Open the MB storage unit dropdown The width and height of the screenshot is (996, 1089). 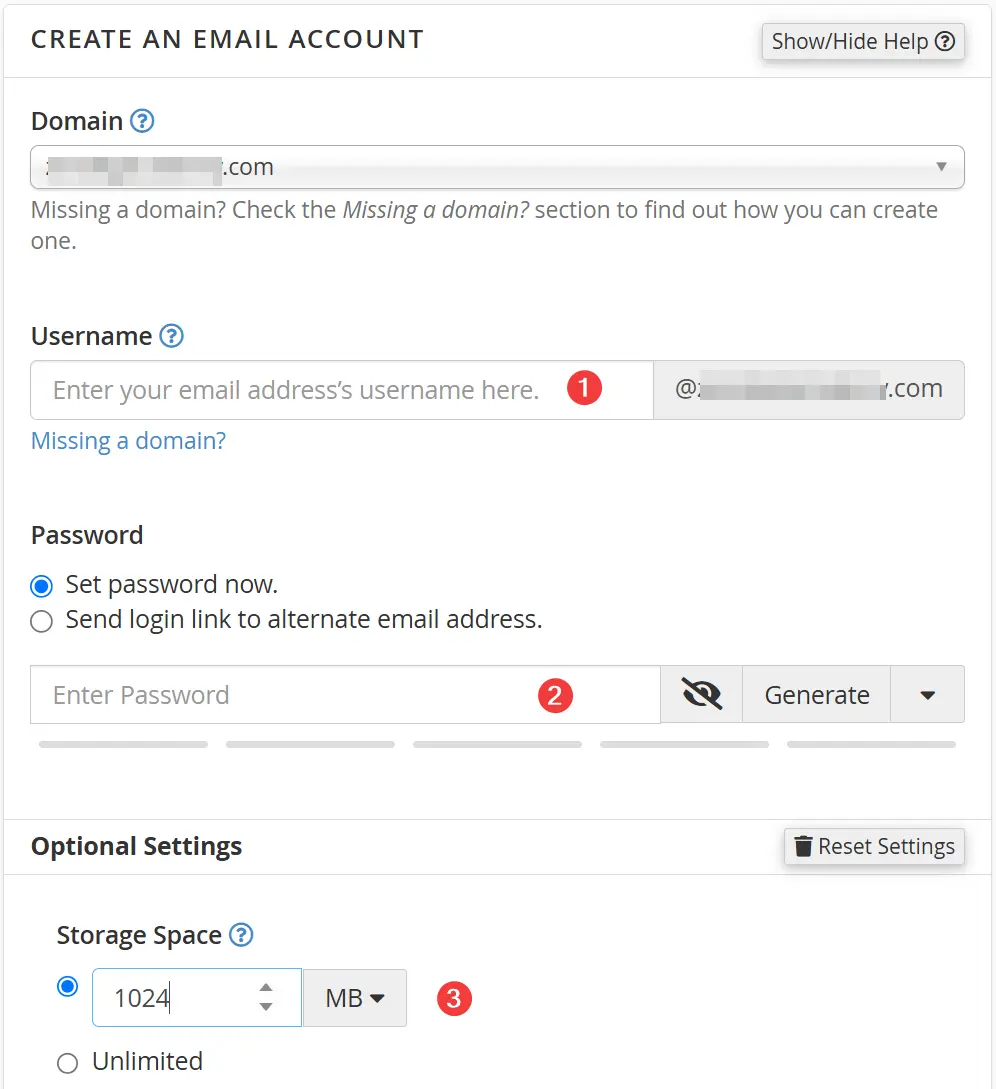coord(355,998)
